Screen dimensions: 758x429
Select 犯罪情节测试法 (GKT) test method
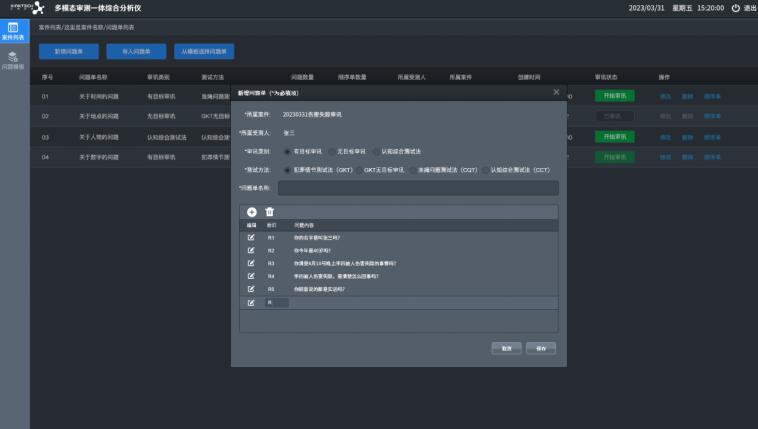coord(288,170)
